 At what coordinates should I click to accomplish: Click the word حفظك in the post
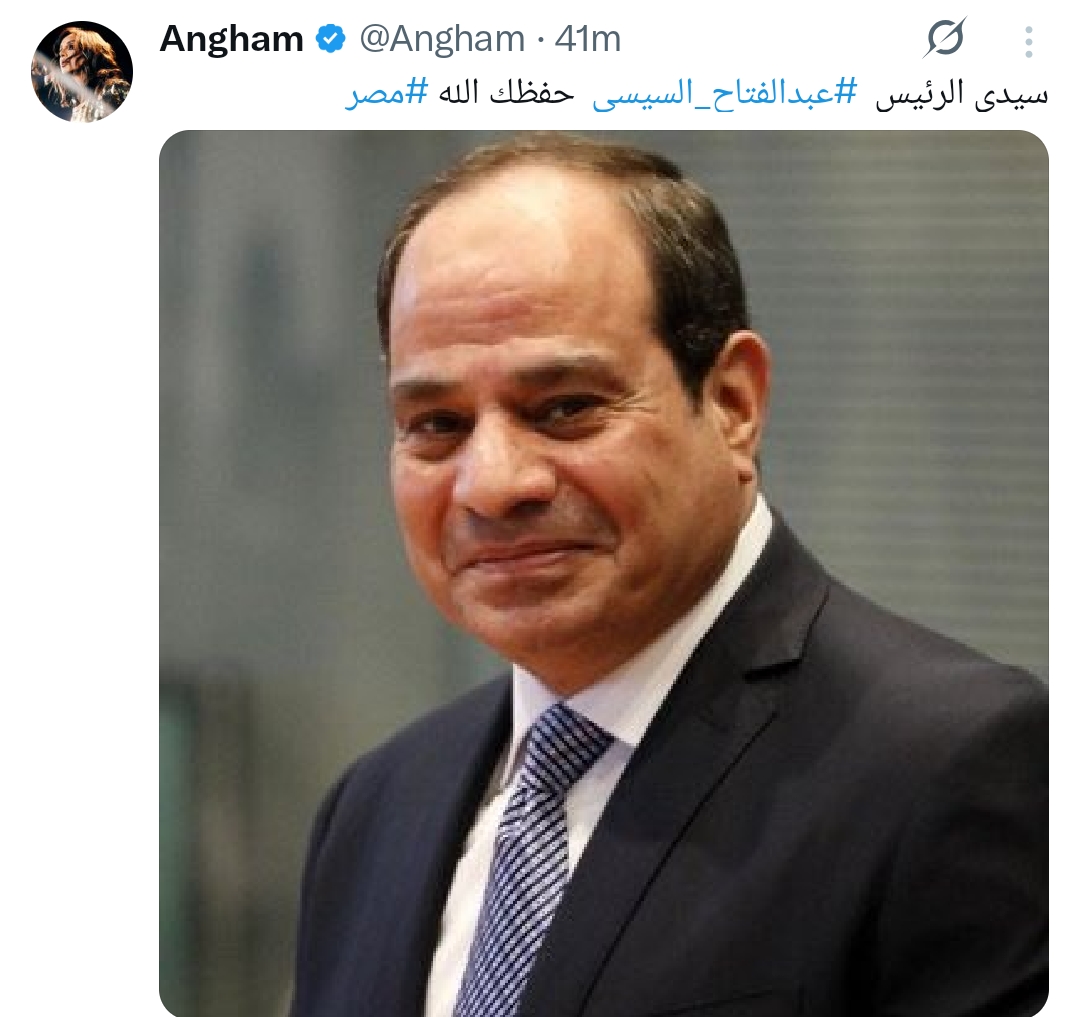coord(532,93)
